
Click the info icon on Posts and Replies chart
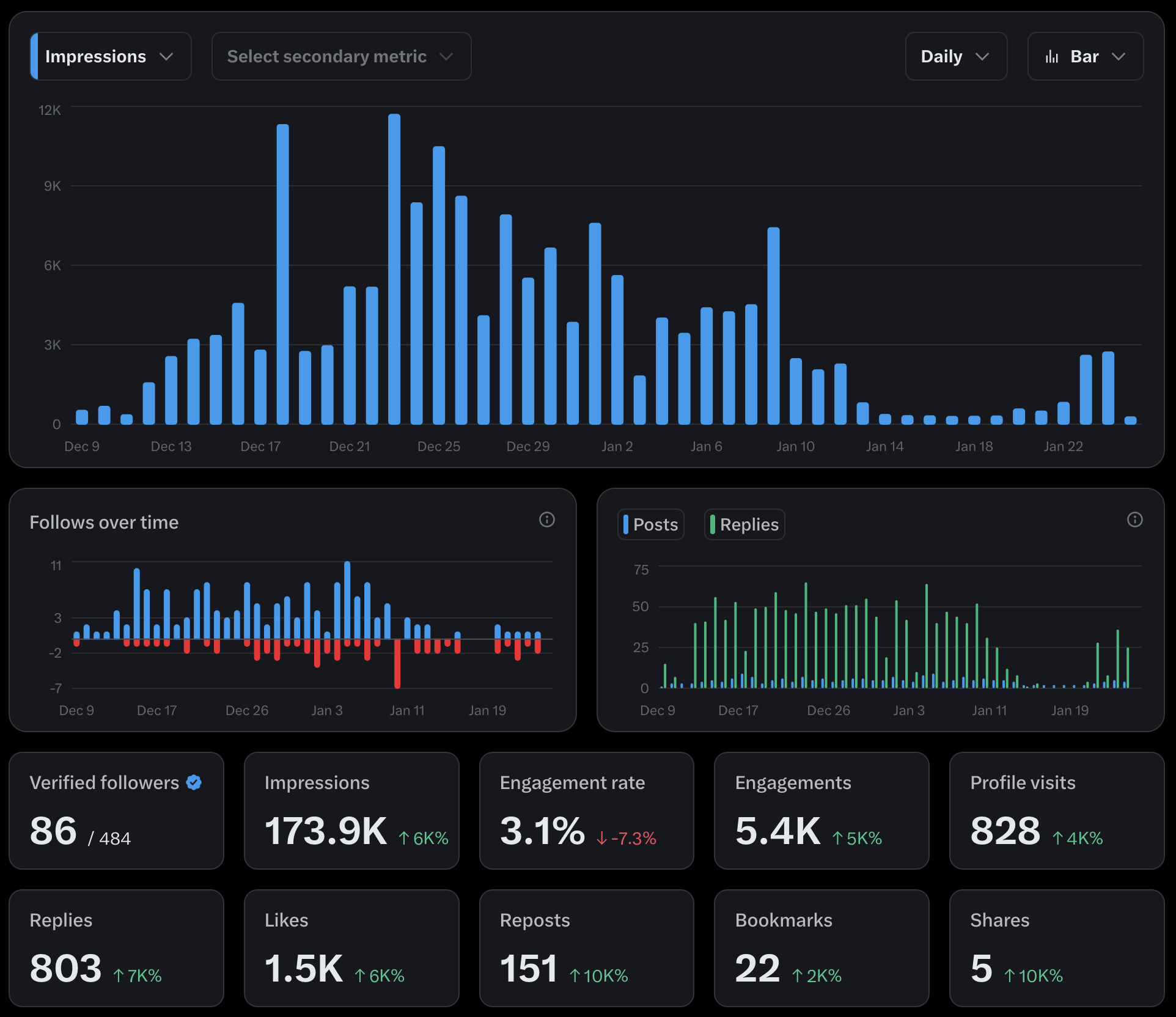point(1135,520)
